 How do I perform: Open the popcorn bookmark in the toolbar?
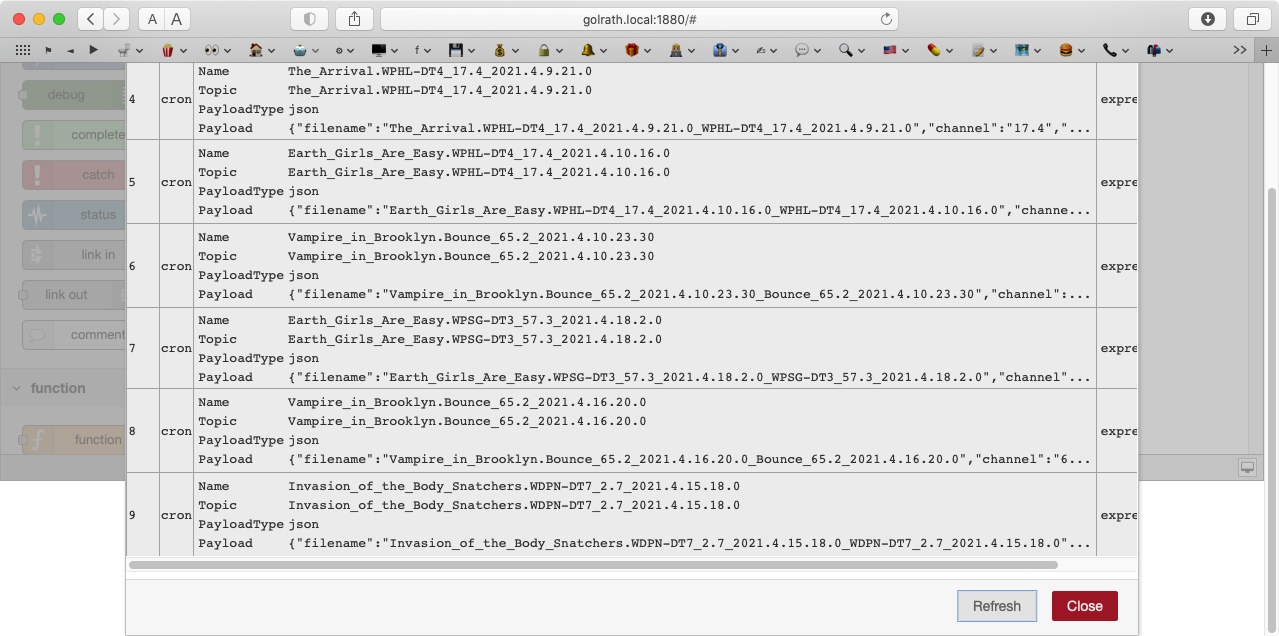pyautogui.click(x=167, y=50)
